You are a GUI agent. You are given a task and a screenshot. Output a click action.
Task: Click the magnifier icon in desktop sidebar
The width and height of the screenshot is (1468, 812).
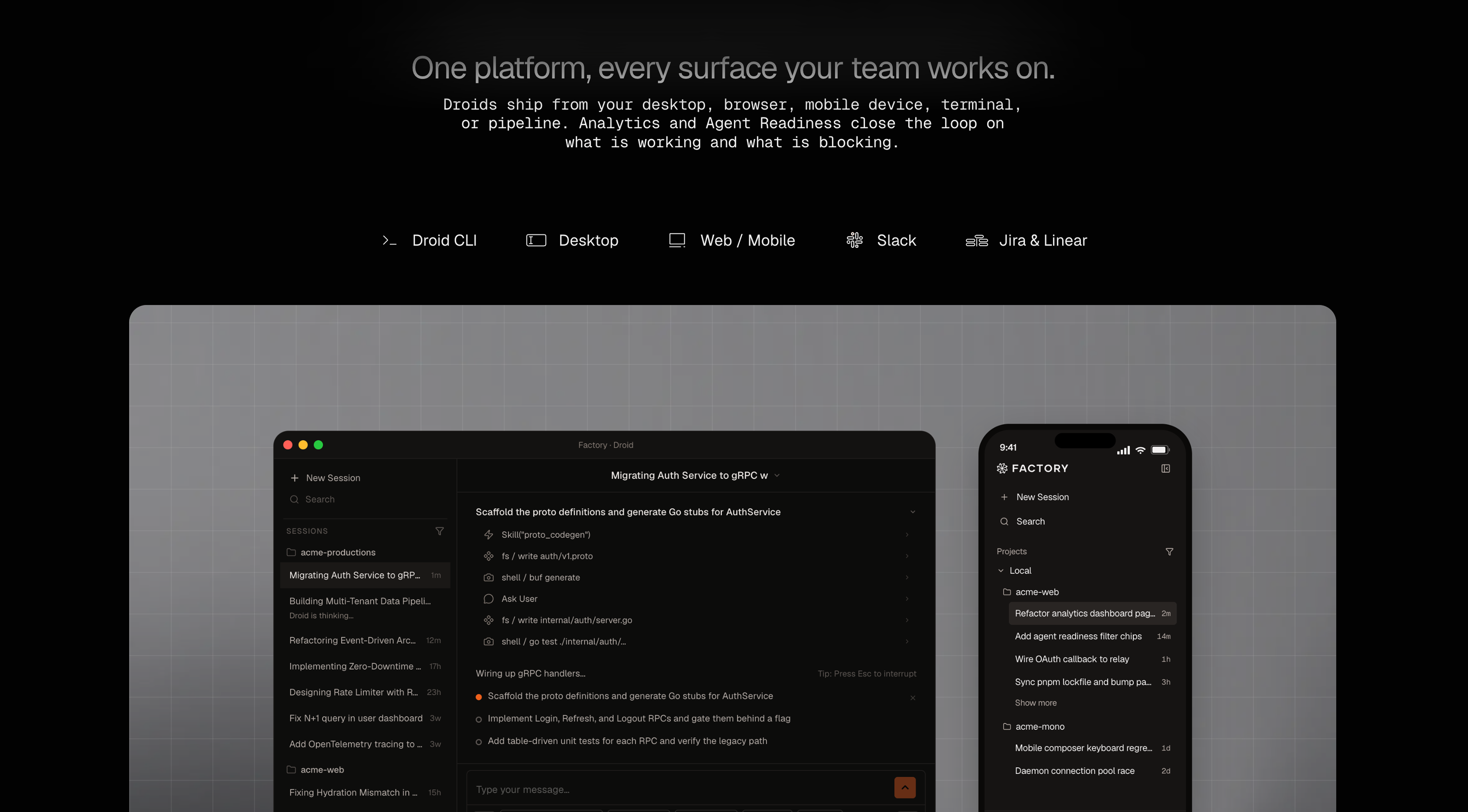click(295, 499)
